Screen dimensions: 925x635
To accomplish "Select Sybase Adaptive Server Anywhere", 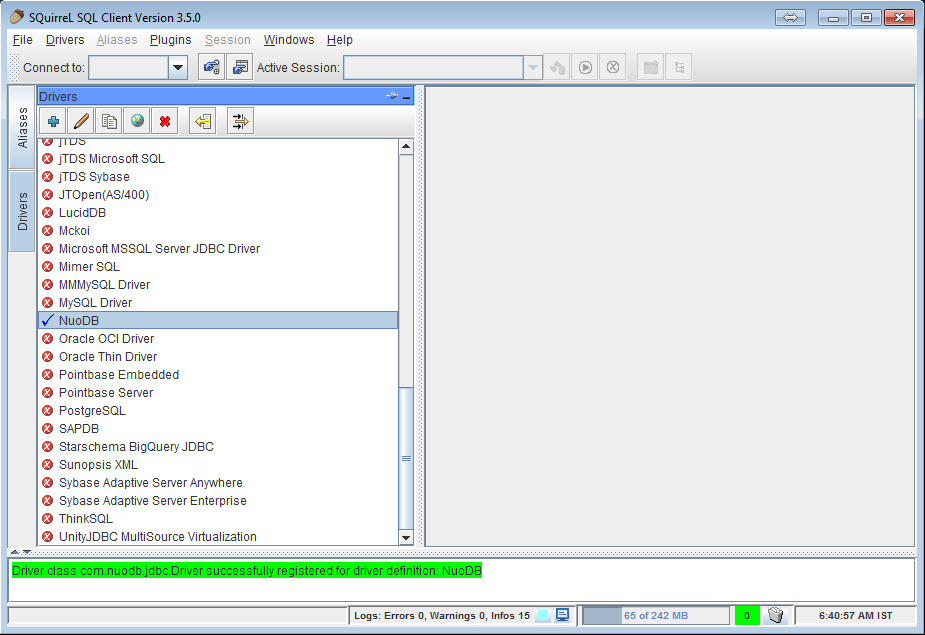I will tap(218, 483).
